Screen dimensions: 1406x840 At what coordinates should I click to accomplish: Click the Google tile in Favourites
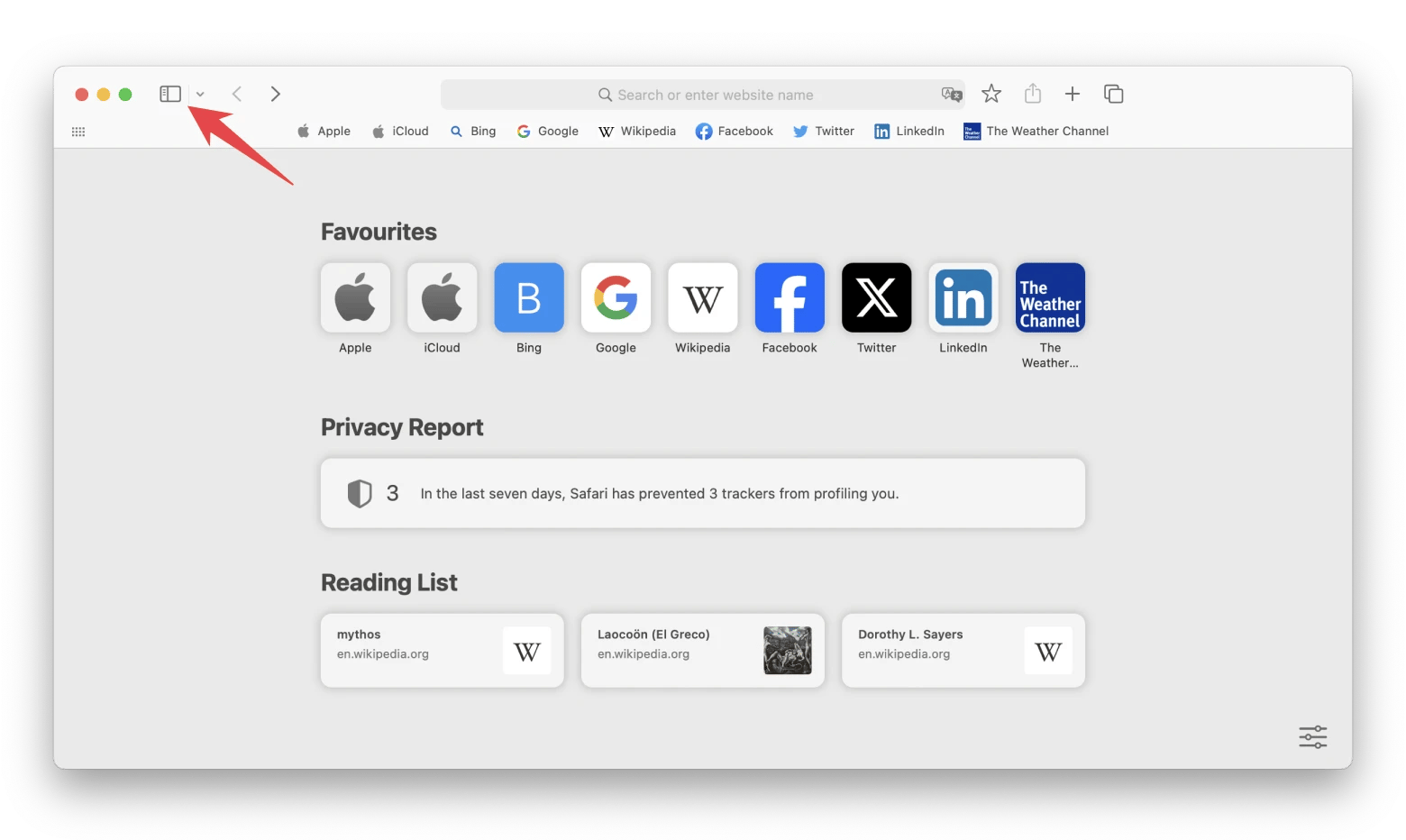click(616, 297)
